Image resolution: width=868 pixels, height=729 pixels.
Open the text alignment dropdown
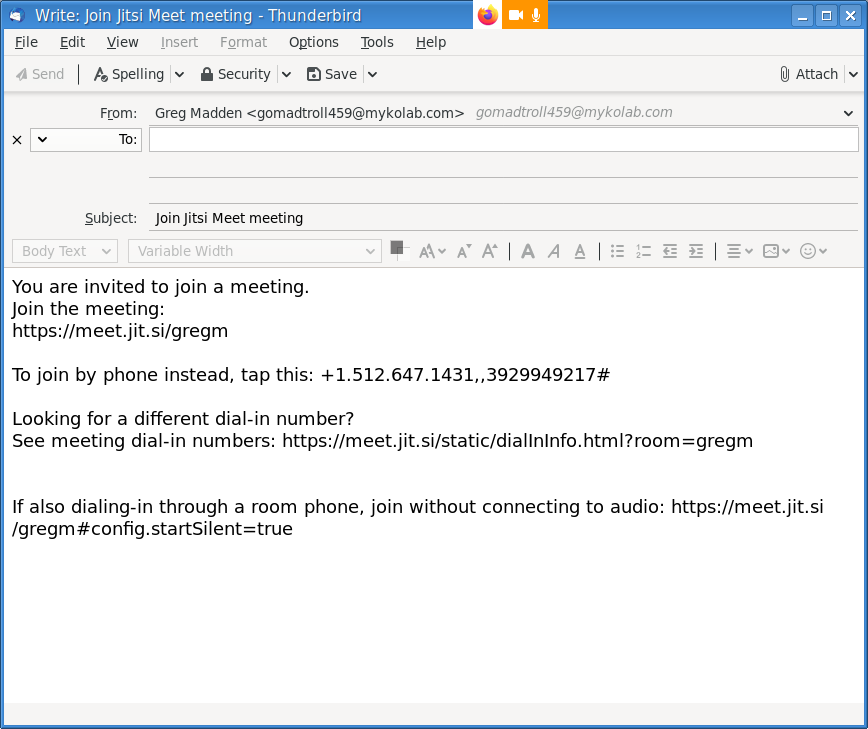[x=740, y=251]
